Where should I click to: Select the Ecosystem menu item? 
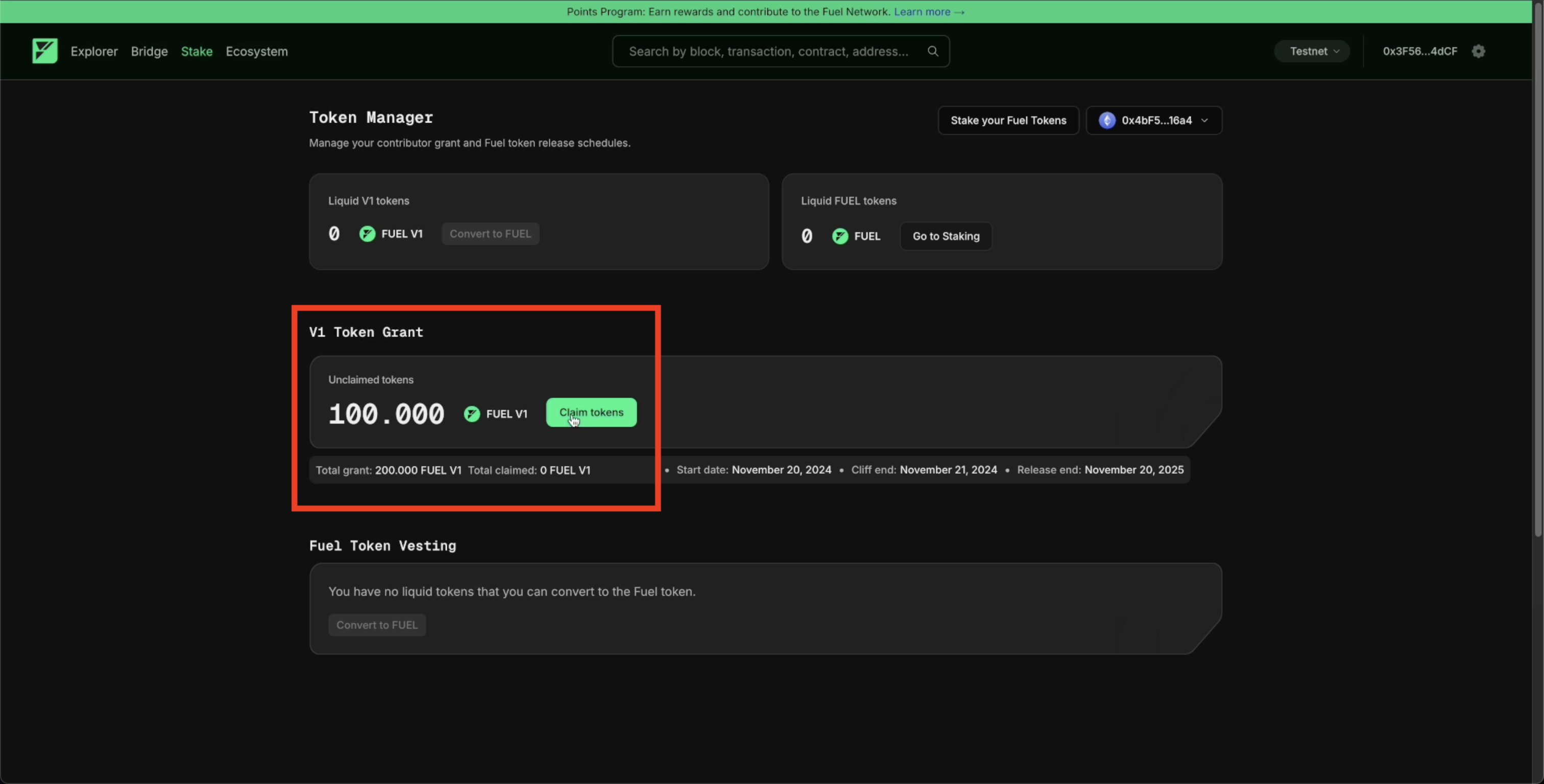(256, 52)
